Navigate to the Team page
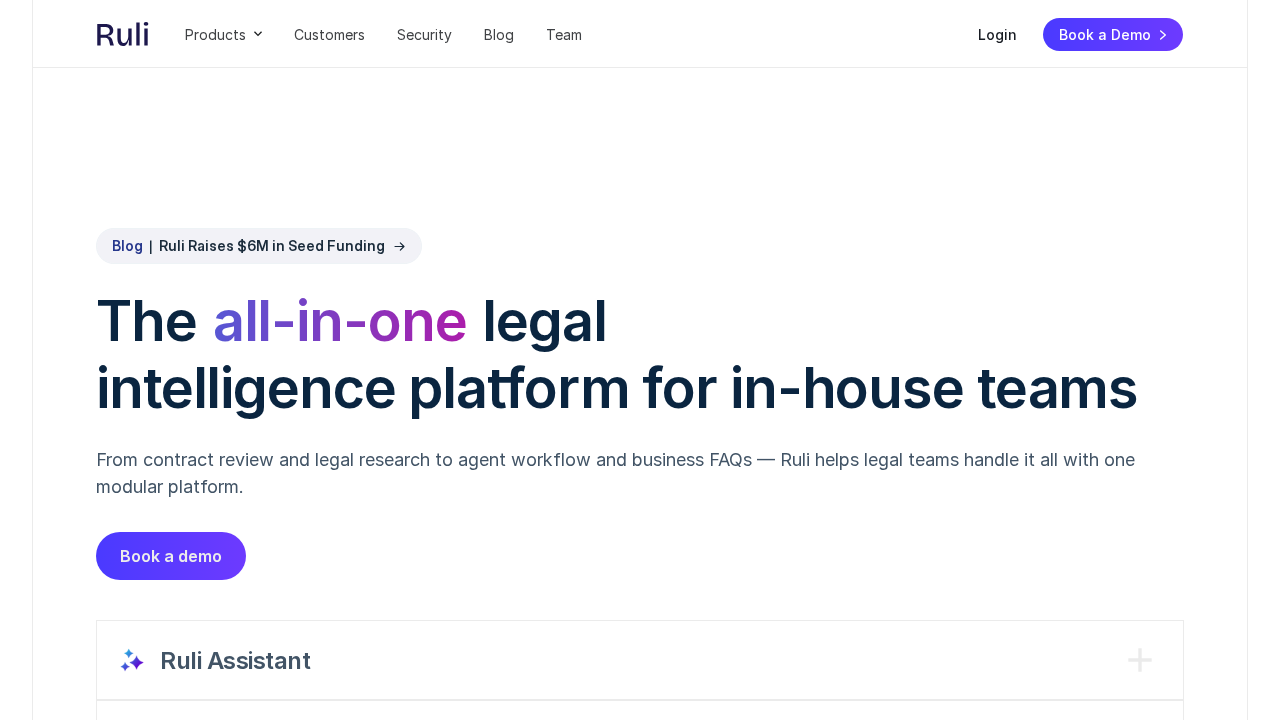1280x720 pixels. tap(564, 33)
